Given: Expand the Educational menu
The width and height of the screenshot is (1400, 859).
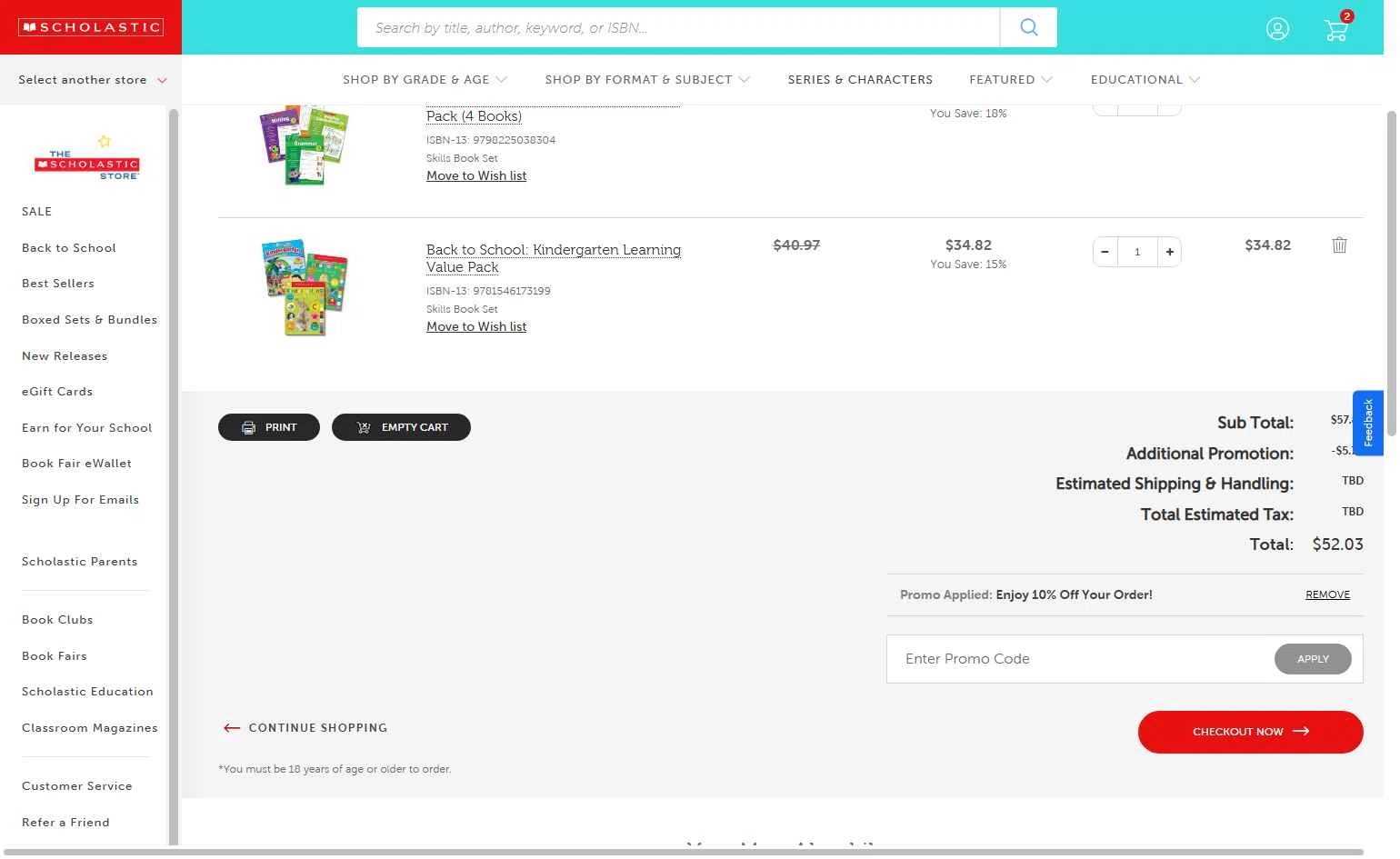Looking at the screenshot, I should pyautogui.click(x=1145, y=80).
